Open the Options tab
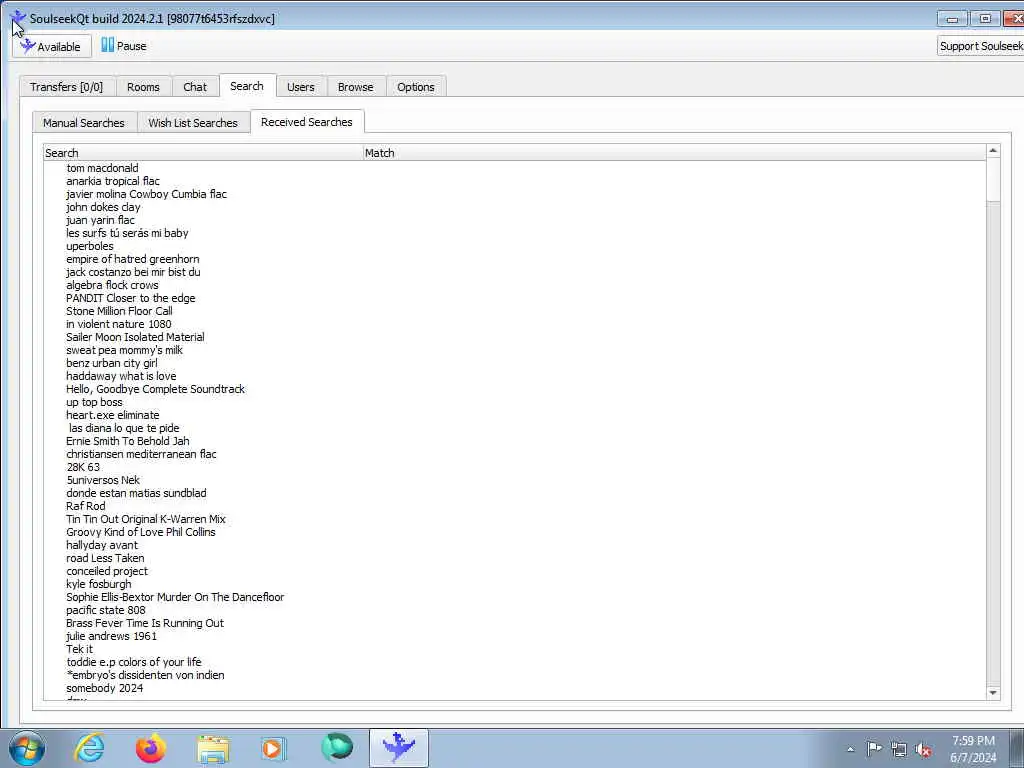This screenshot has width=1024, height=768. 415,87
